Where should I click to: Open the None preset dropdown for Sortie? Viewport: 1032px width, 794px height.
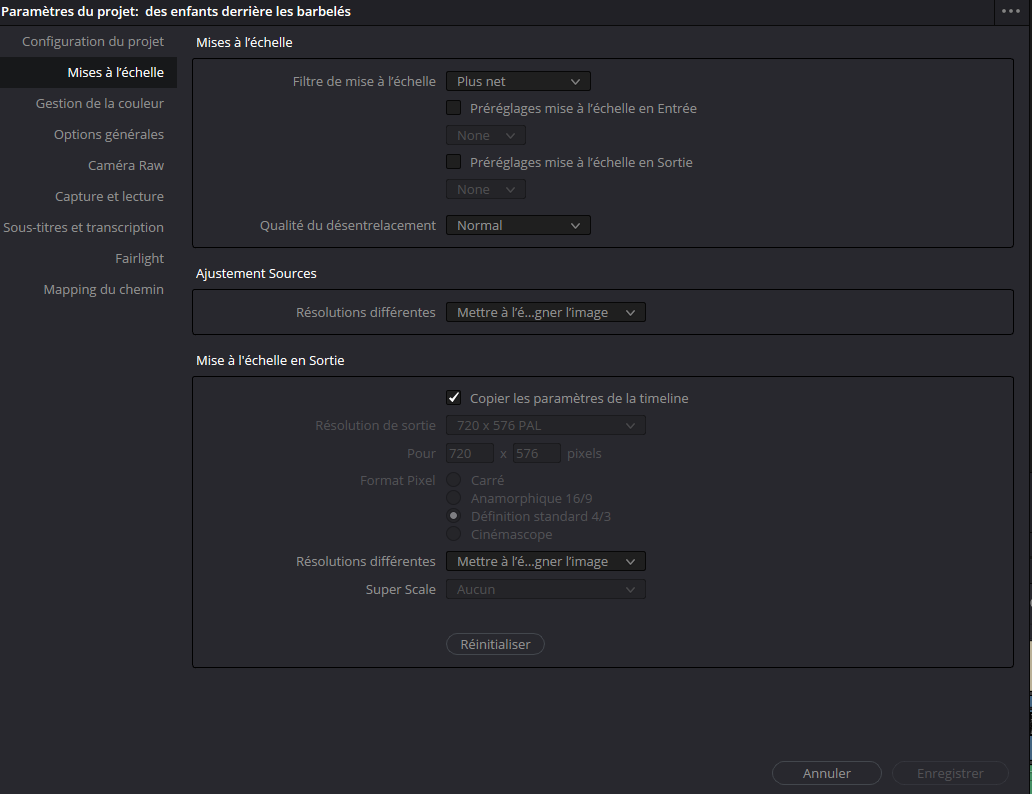point(486,189)
